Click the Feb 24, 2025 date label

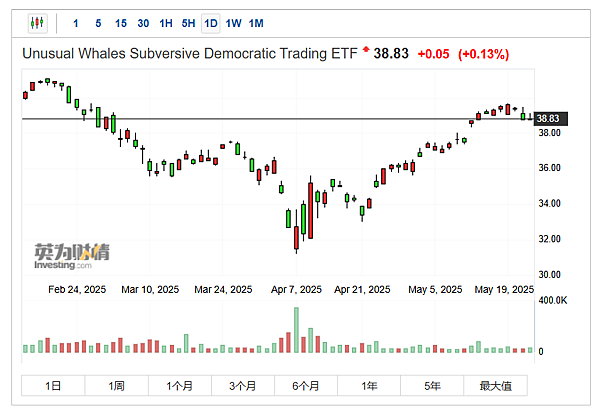(x=77, y=289)
